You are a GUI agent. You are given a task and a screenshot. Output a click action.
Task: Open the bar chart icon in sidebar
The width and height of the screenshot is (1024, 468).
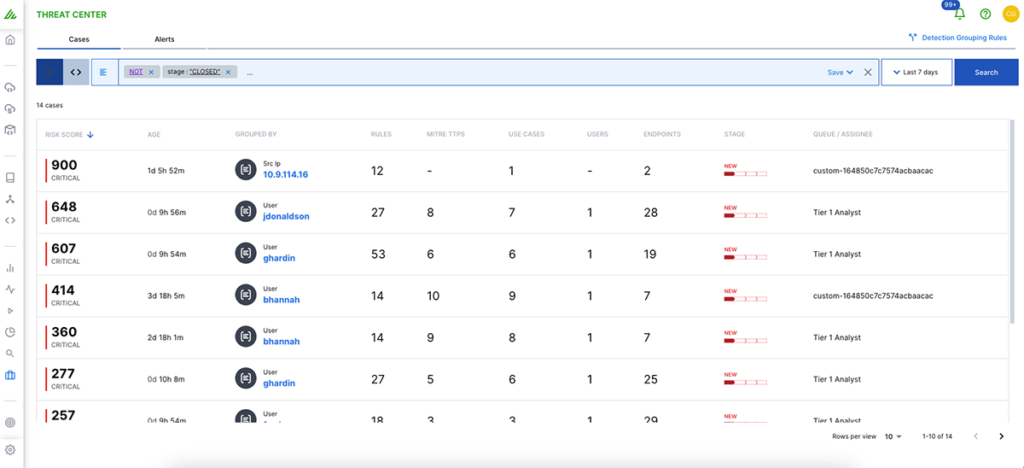tap(10, 268)
